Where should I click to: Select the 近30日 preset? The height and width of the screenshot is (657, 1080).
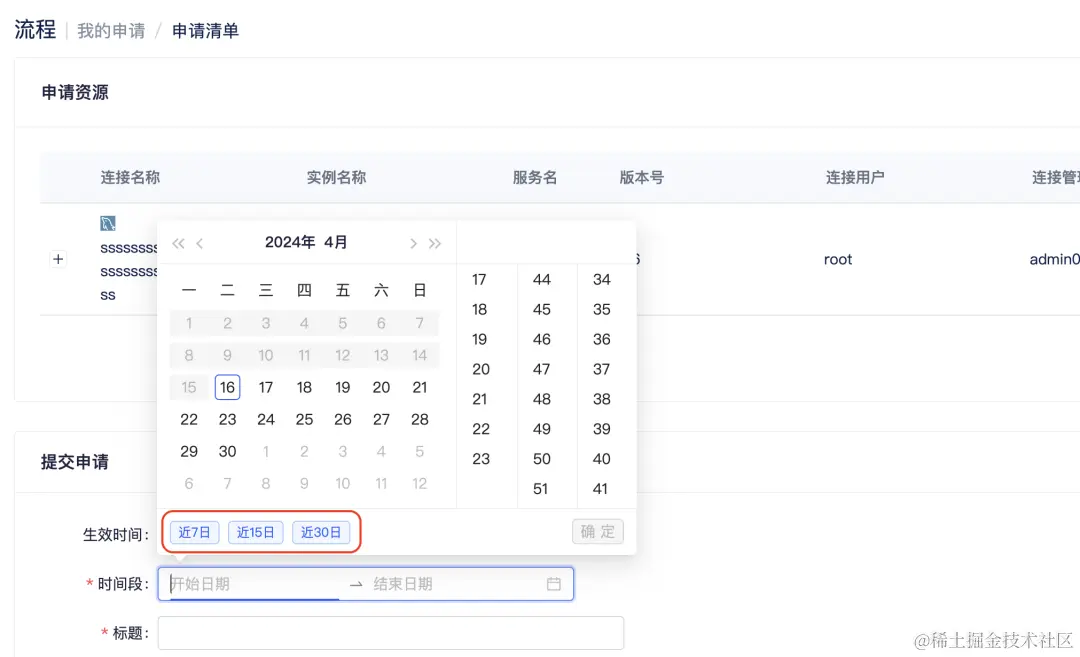pos(321,532)
